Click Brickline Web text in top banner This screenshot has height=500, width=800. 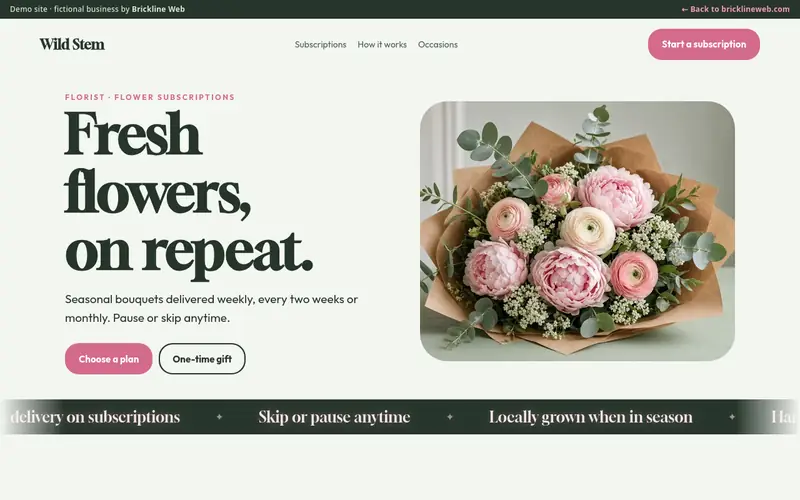158,9
